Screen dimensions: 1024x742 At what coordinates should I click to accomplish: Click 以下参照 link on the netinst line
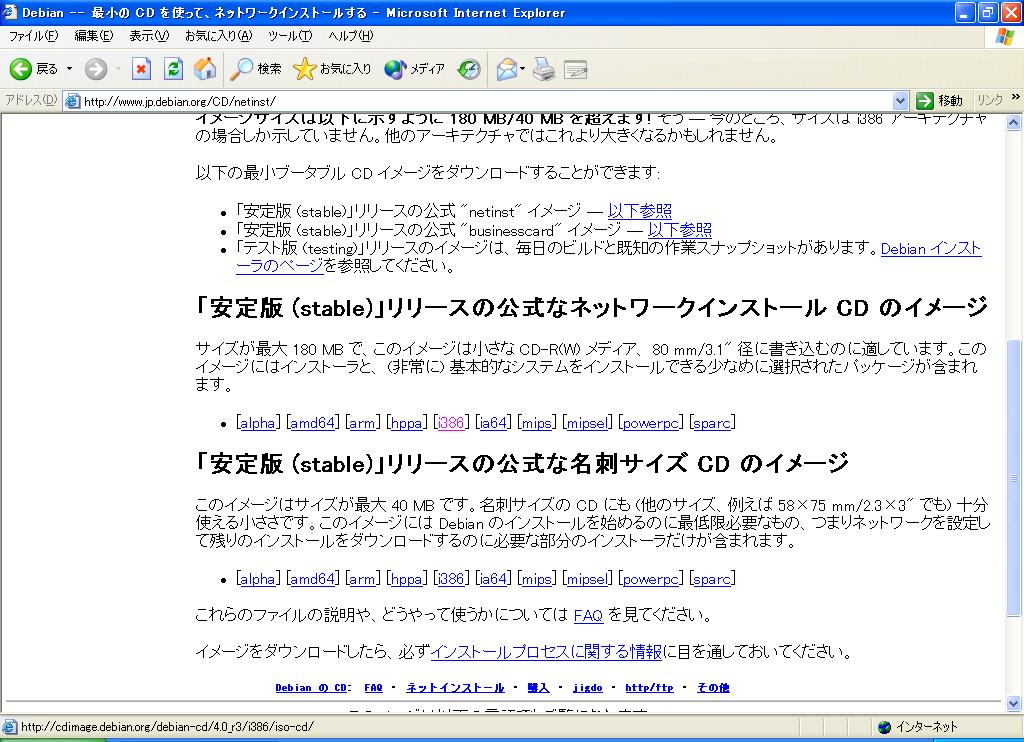click(640, 211)
